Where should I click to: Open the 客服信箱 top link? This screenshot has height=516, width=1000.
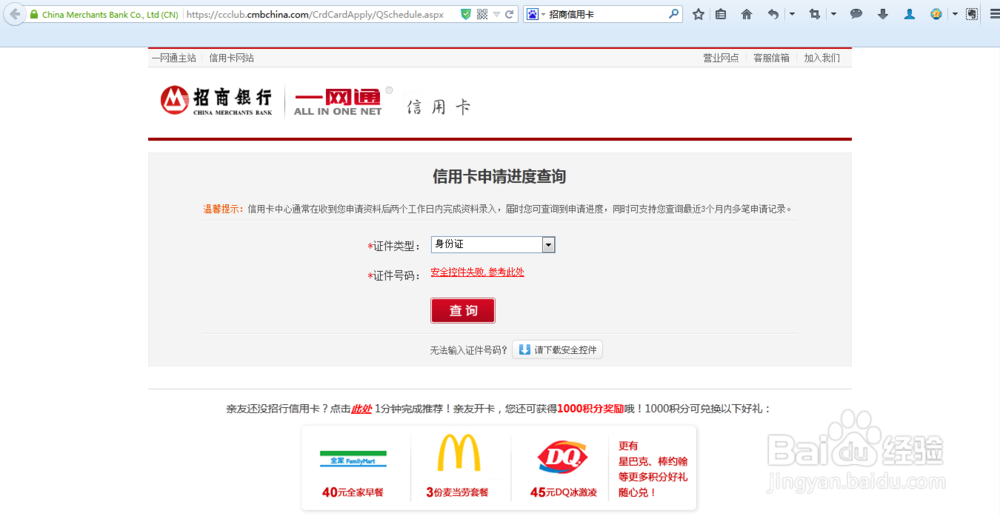(771, 58)
